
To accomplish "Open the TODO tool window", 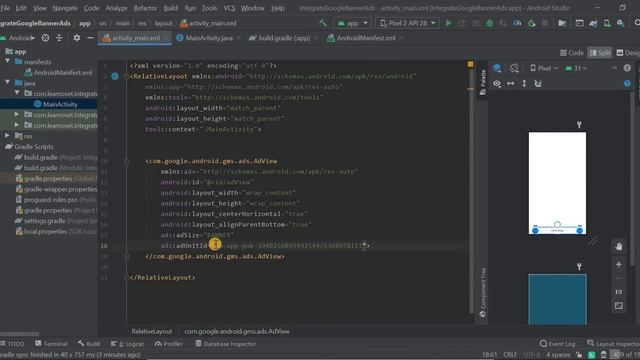I will [x=12, y=344].
